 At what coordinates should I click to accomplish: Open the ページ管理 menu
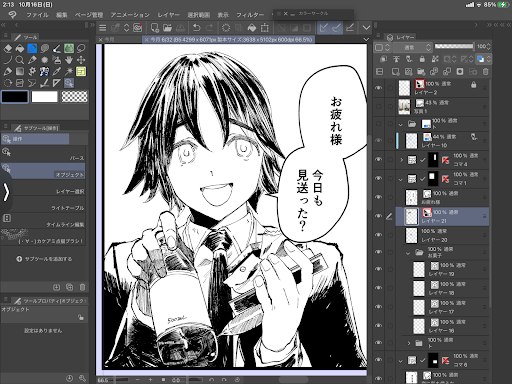(x=89, y=15)
